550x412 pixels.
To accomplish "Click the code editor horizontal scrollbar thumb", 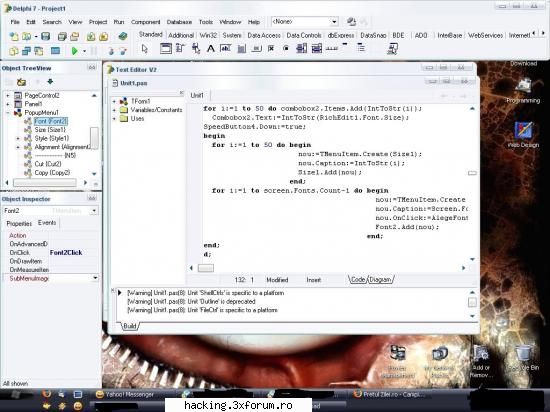I will pyautogui.click(x=206, y=268).
